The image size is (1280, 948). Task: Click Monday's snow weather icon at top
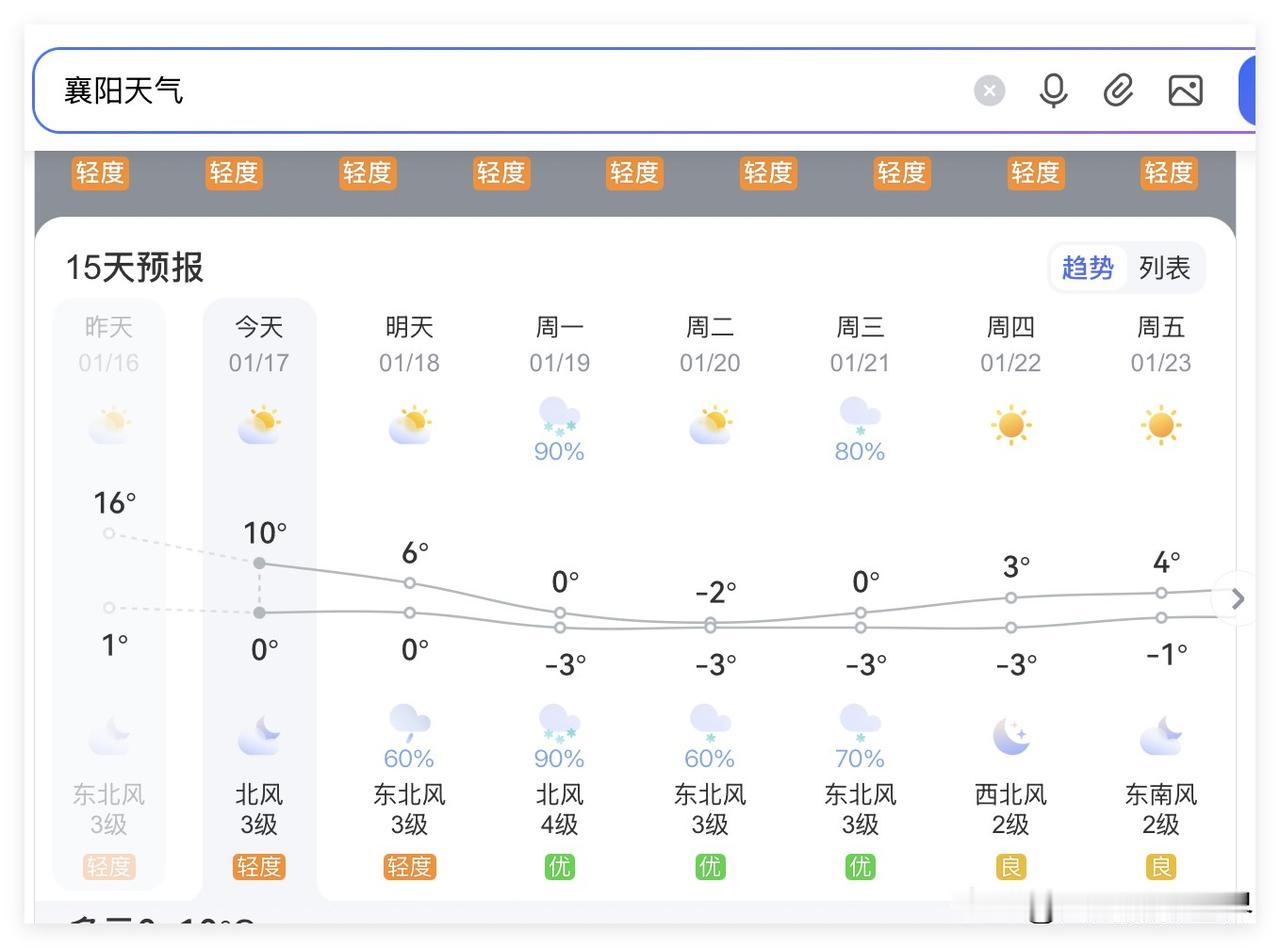(x=559, y=416)
